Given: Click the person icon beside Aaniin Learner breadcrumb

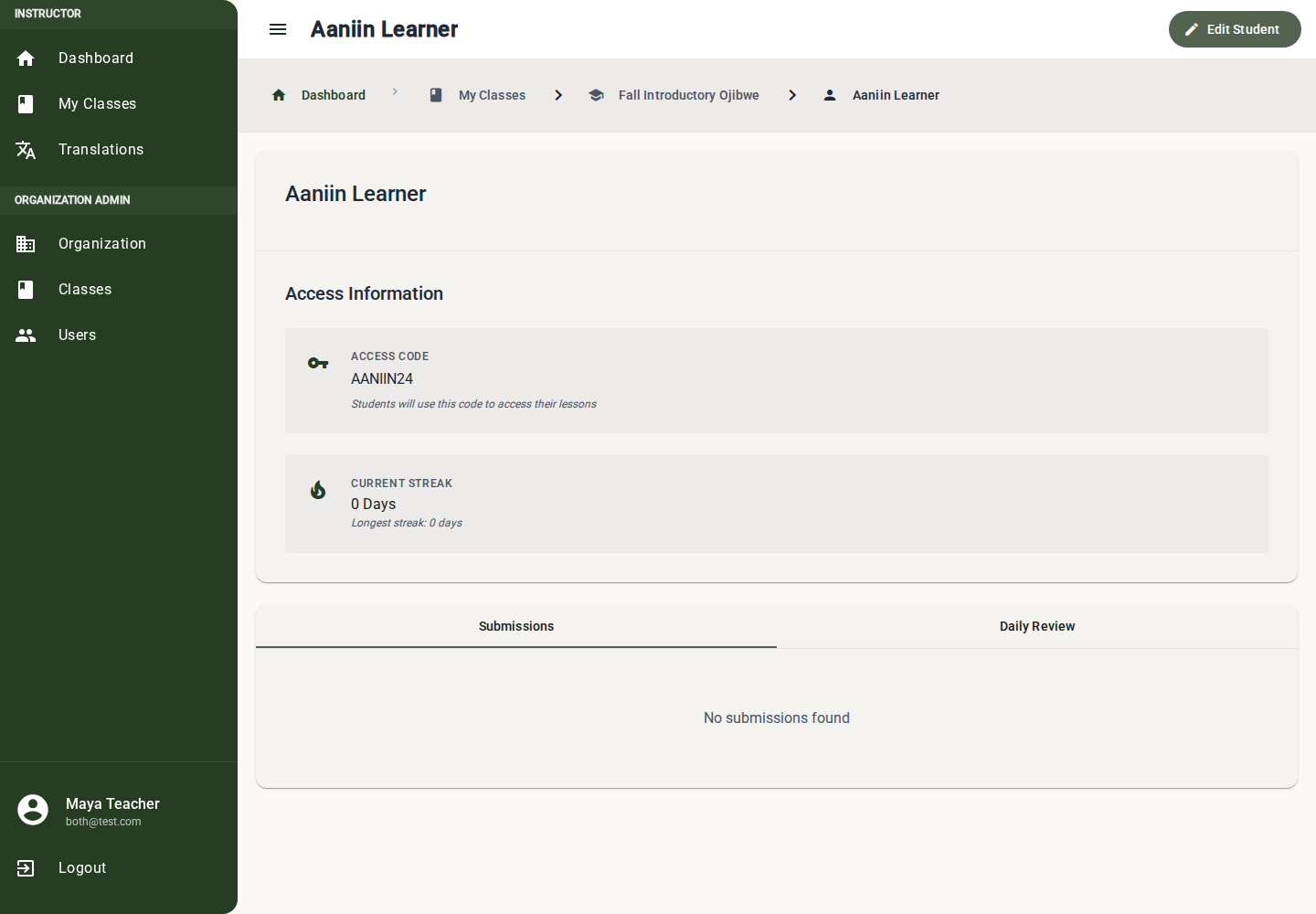Looking at the screenshot, I should 830,95.
